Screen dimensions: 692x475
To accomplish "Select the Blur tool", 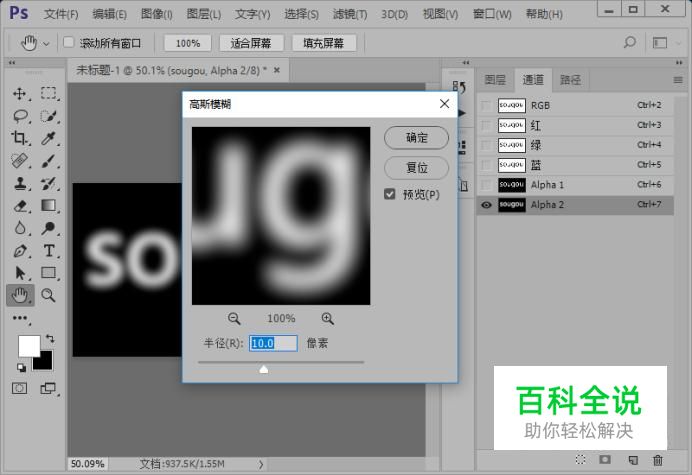I will [x=19, y=228].
